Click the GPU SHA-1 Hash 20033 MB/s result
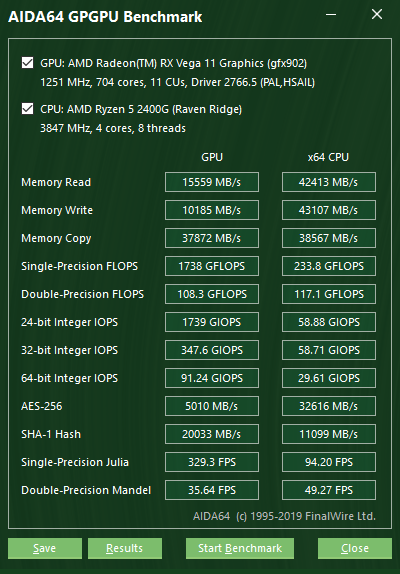The height and width of the screenshot is (574, 400). point(212,434)
